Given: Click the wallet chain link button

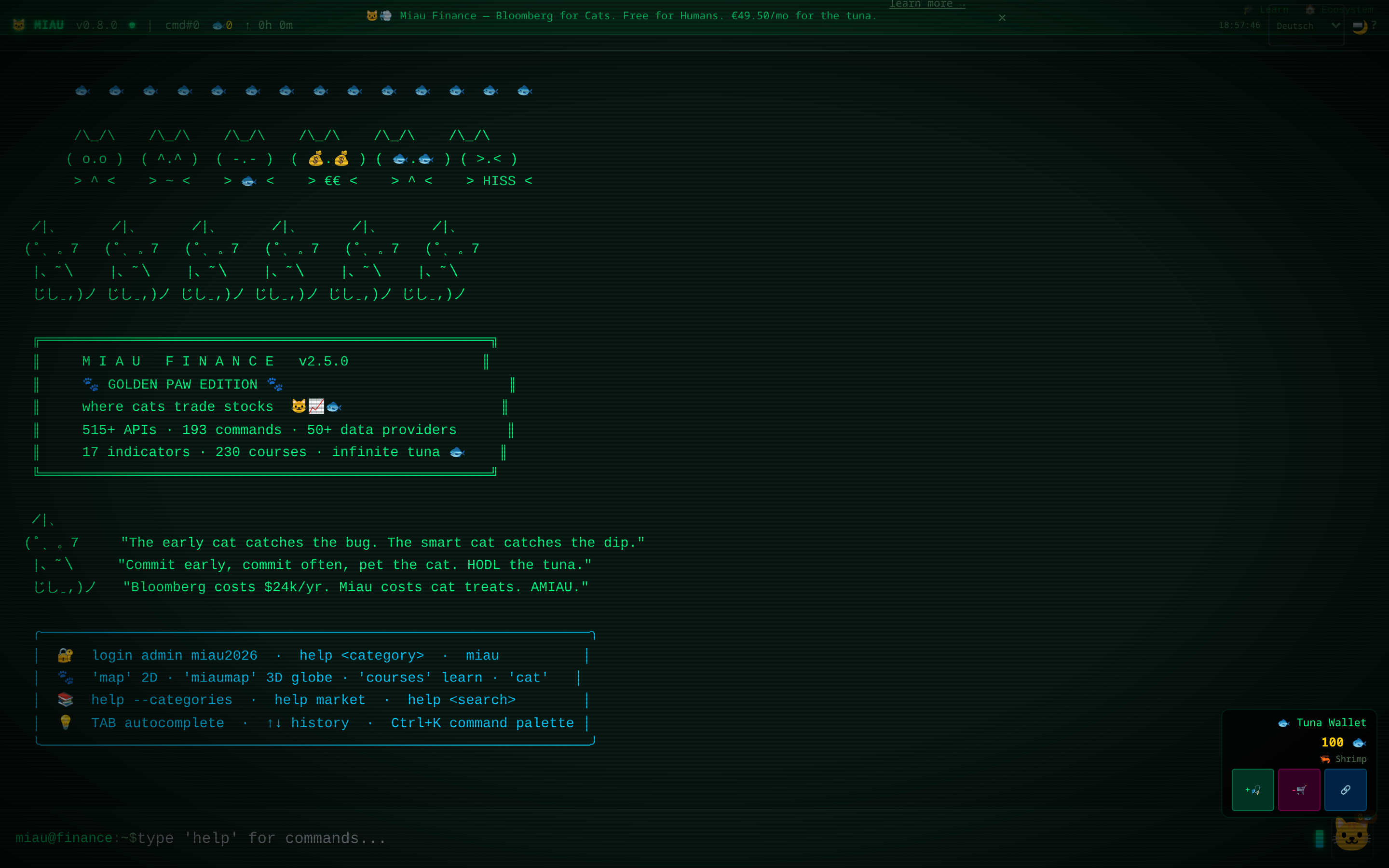Looking at the screenshot, I should pyautogui.click(x=1346, y=790).
